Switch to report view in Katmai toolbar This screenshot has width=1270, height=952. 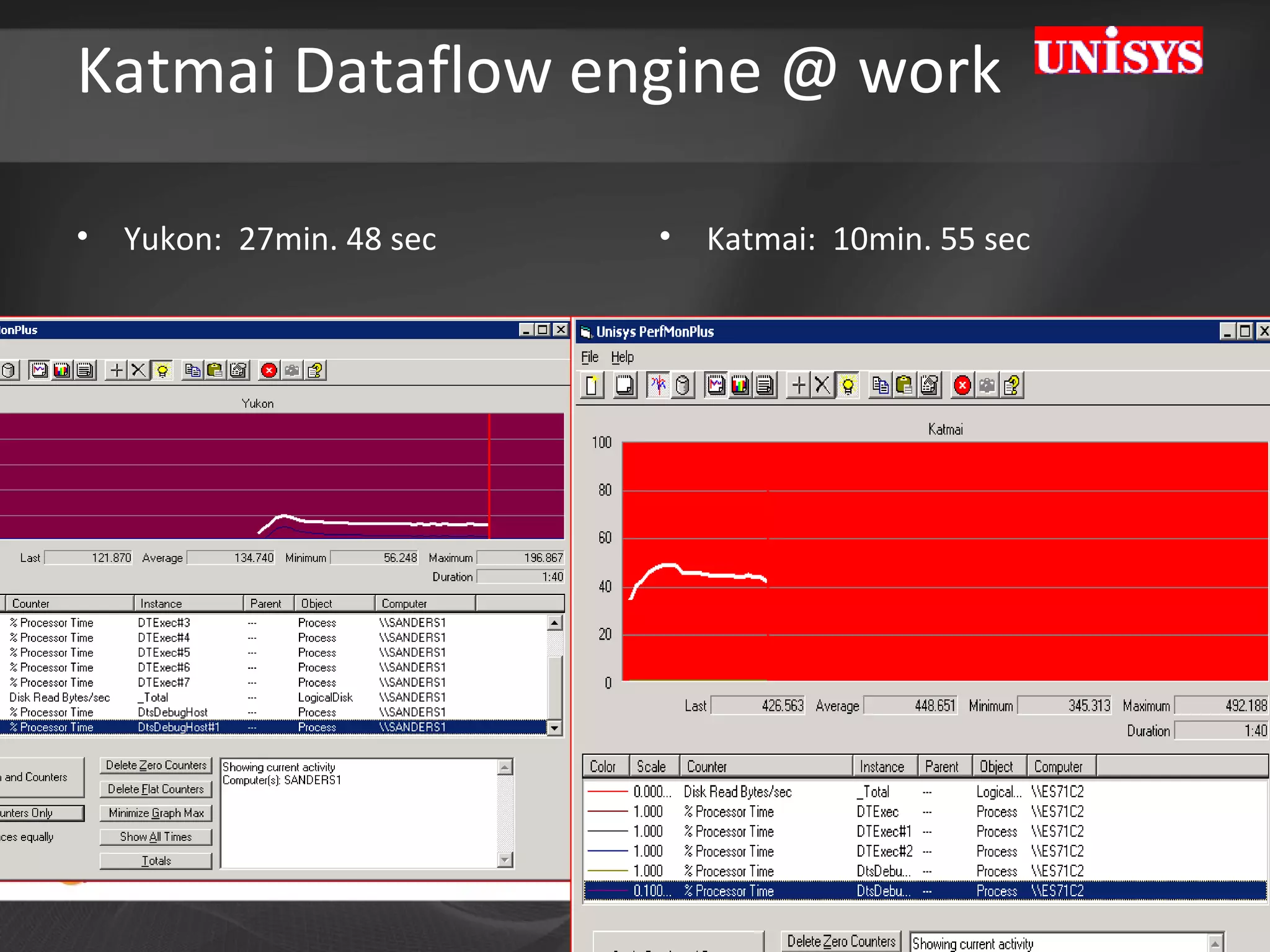click(x=765, y=386)
